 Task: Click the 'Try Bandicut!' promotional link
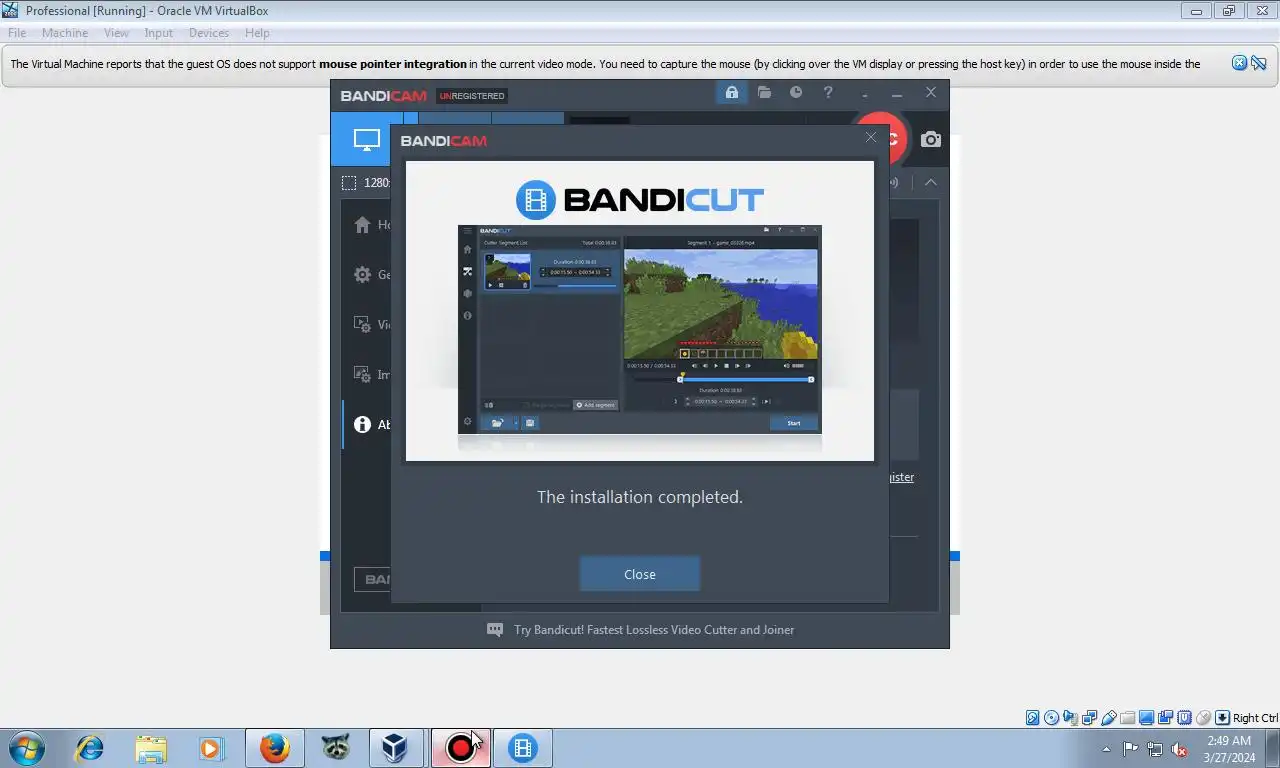(x=654, y=630)
